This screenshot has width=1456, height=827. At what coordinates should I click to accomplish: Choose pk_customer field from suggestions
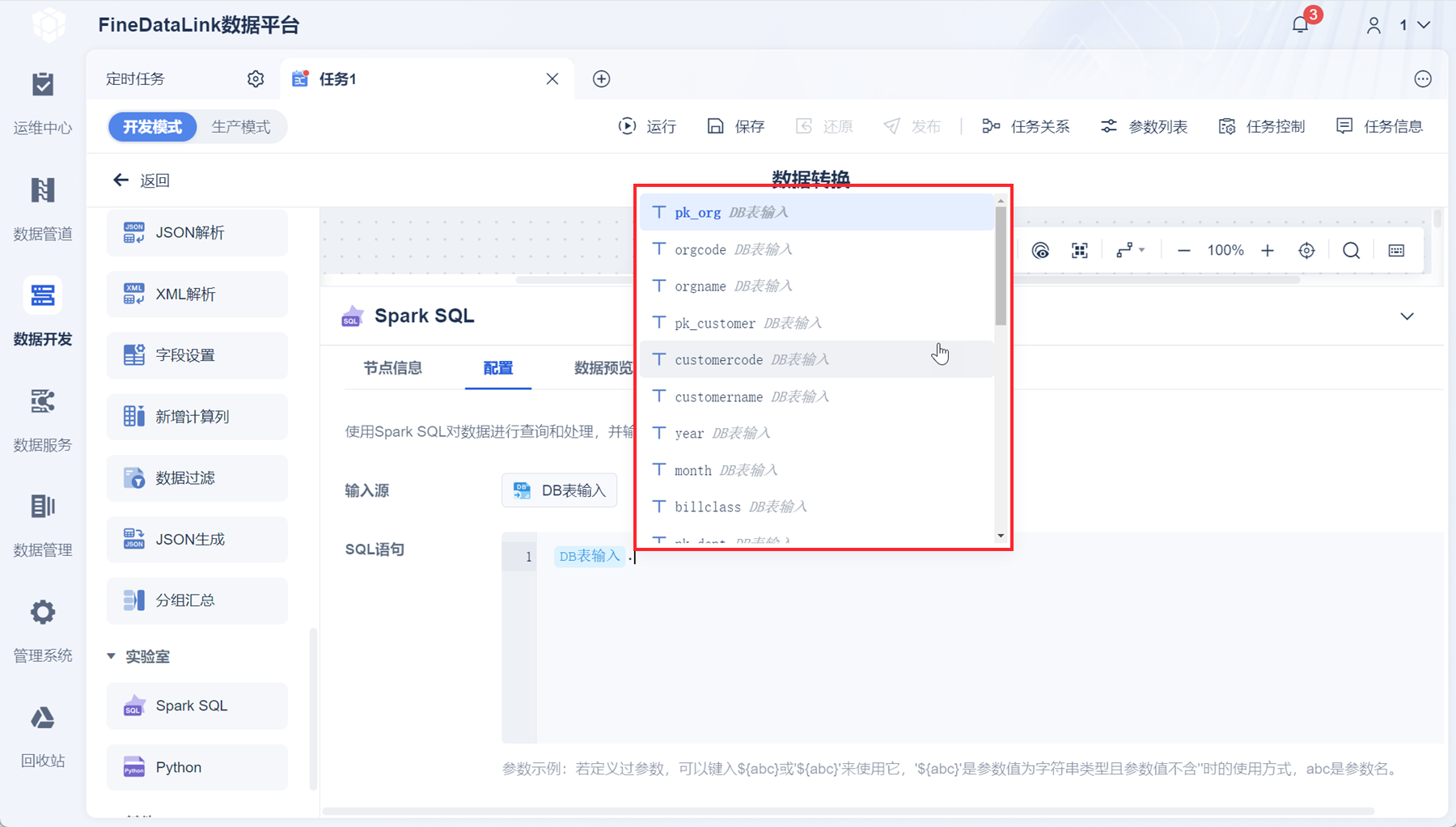click(817, 323)
